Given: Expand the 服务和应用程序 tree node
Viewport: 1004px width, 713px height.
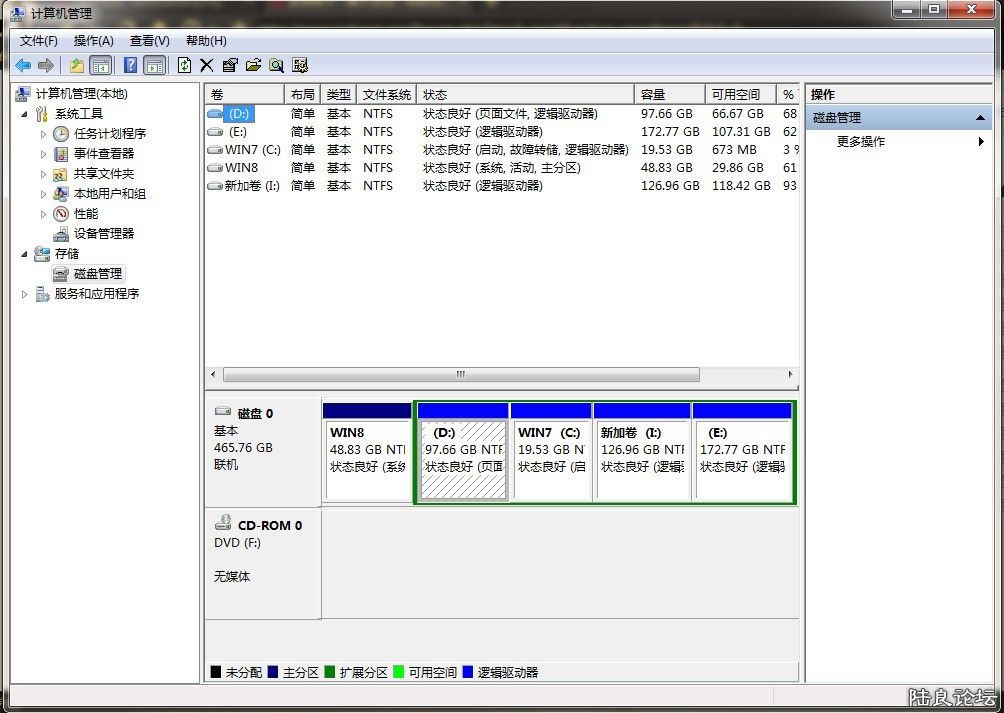Looking at the screenshot, I should (25, 294).
